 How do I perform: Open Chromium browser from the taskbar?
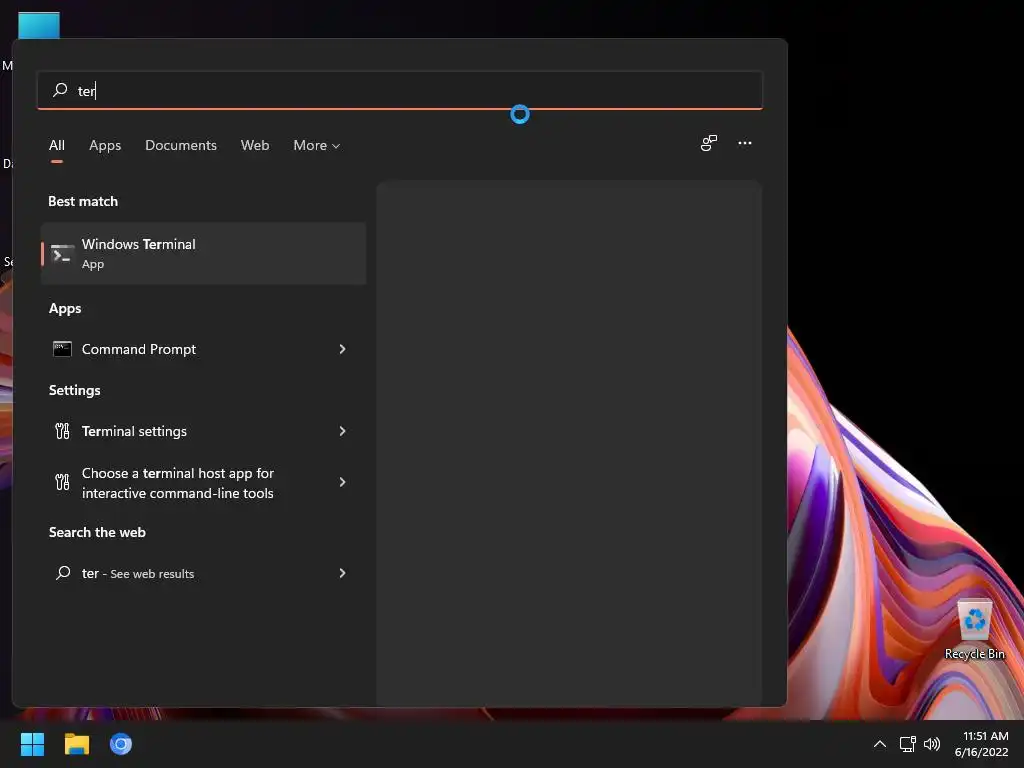coord(121,744)
